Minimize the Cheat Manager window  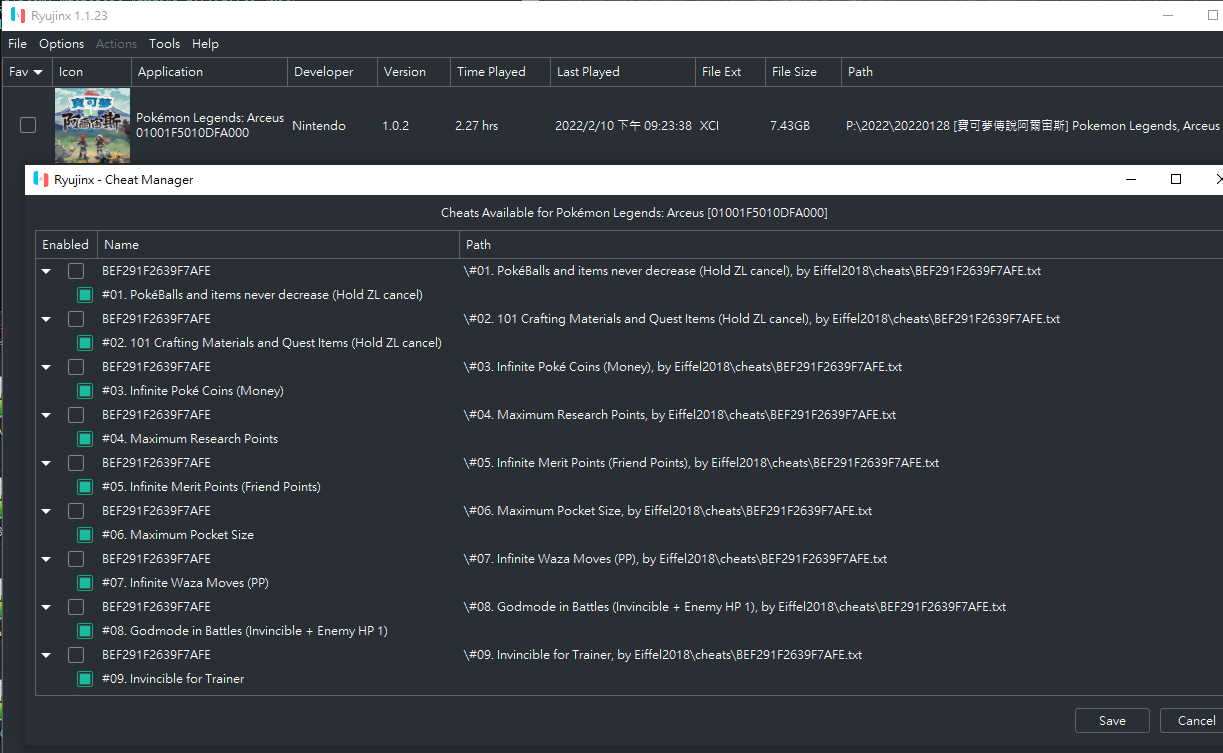tap(1132, 180)
